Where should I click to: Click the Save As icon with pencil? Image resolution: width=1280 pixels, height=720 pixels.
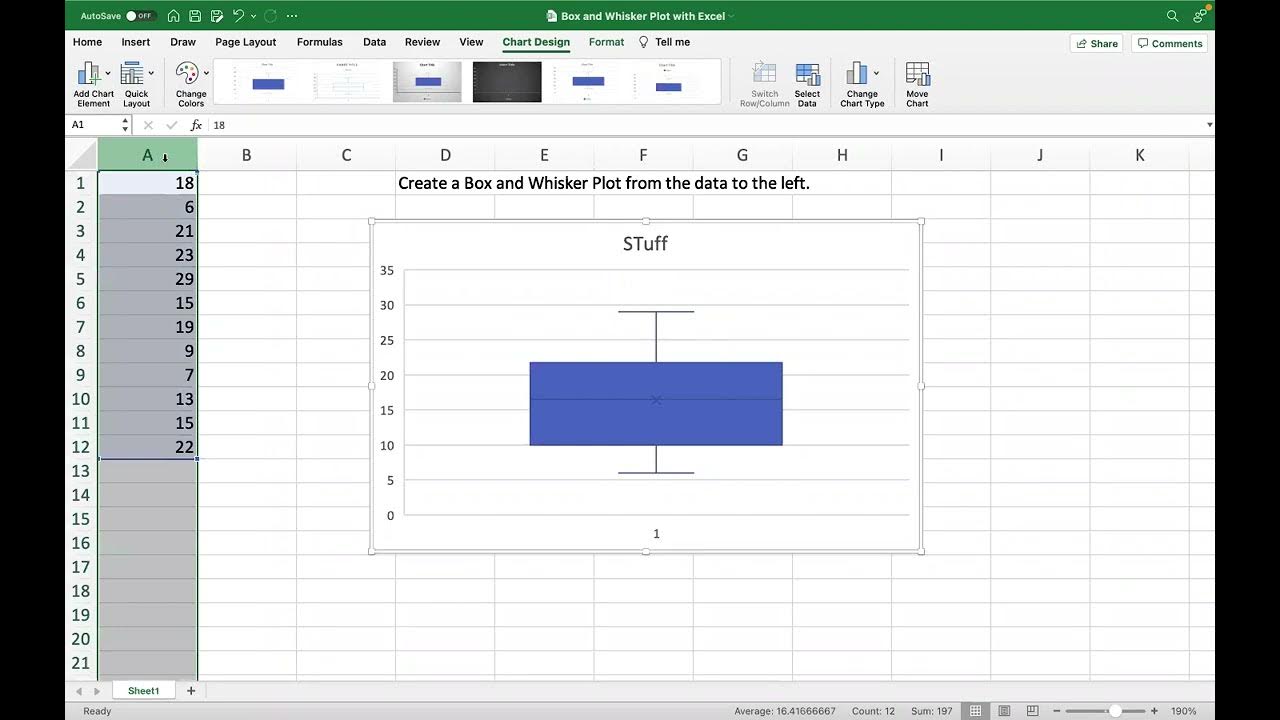coord(216,16)
